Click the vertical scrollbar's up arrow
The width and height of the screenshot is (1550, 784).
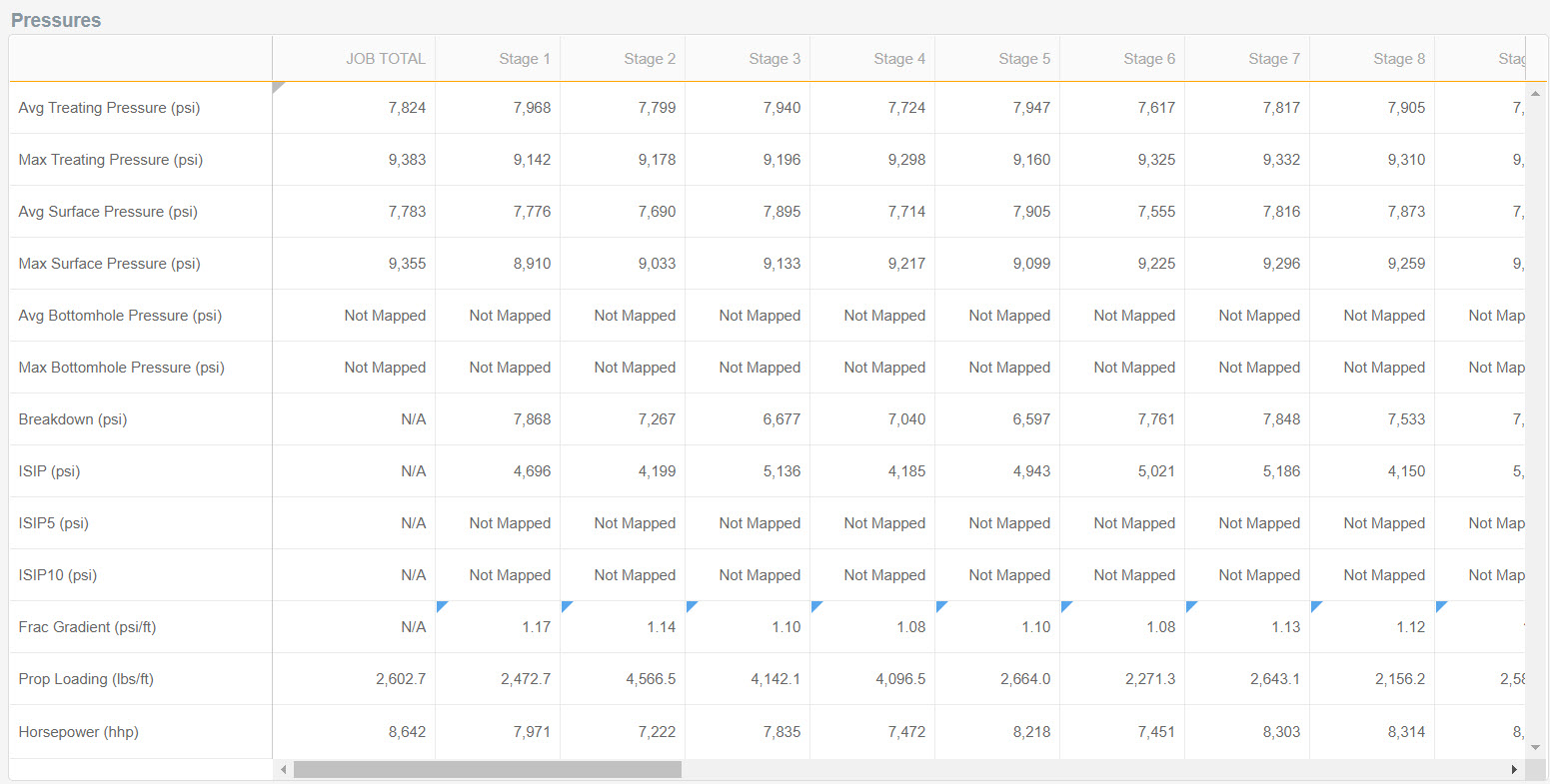tap(1536, 94)
